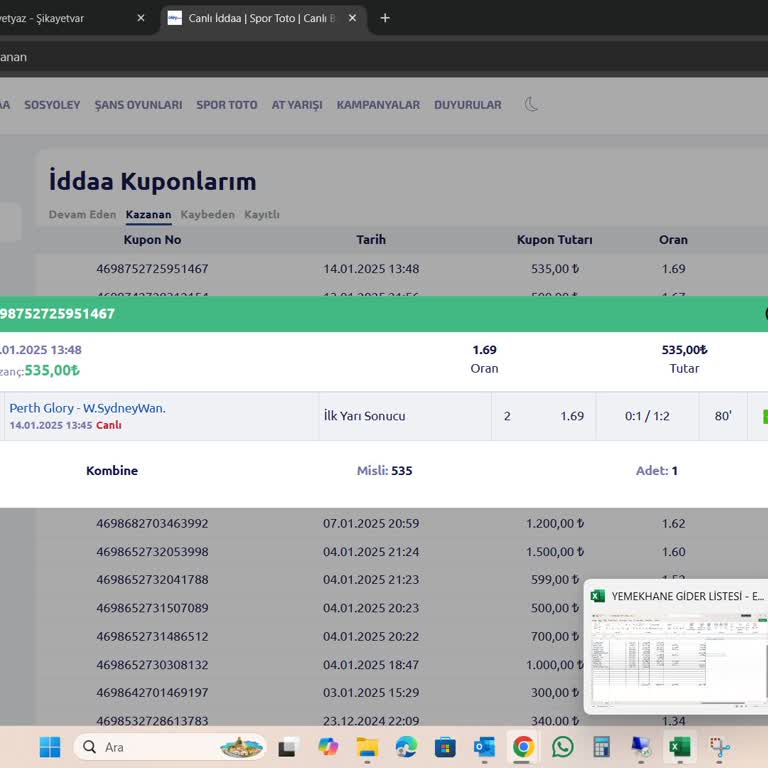This screenshot has width=768, height=768.
Task: Click the Kombine label
Action: [x=112, y=471]
